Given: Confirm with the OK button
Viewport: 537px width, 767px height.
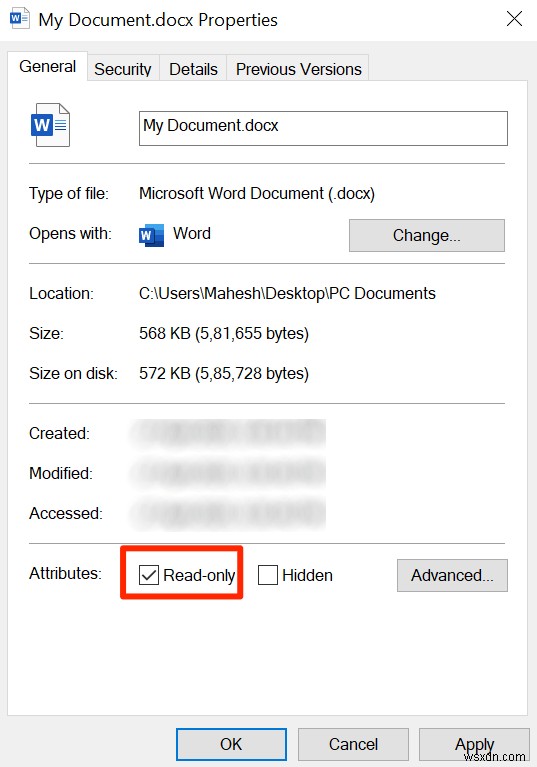Looking at the screenshot, I should click(231, 744).
